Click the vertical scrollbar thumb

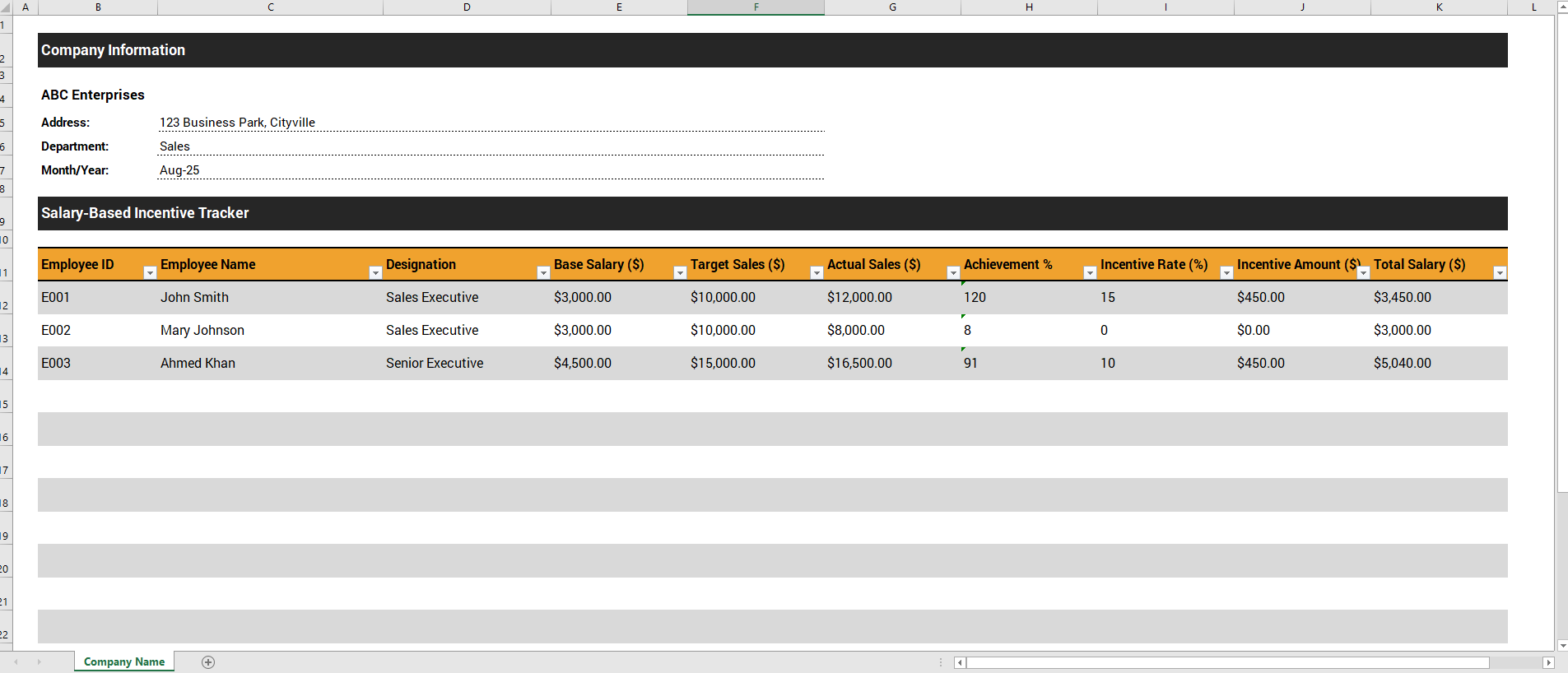pos(1562,252)
